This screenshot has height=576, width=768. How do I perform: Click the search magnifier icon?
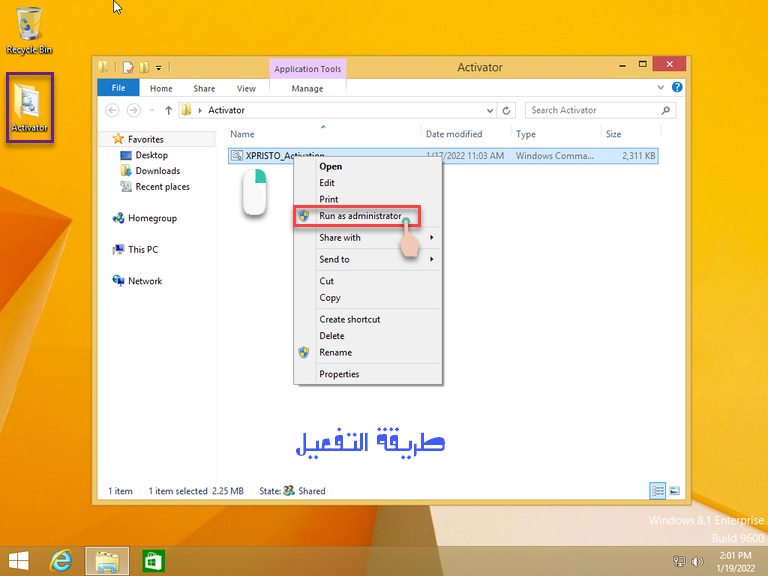pyautogui.click(x=665, y=111)
